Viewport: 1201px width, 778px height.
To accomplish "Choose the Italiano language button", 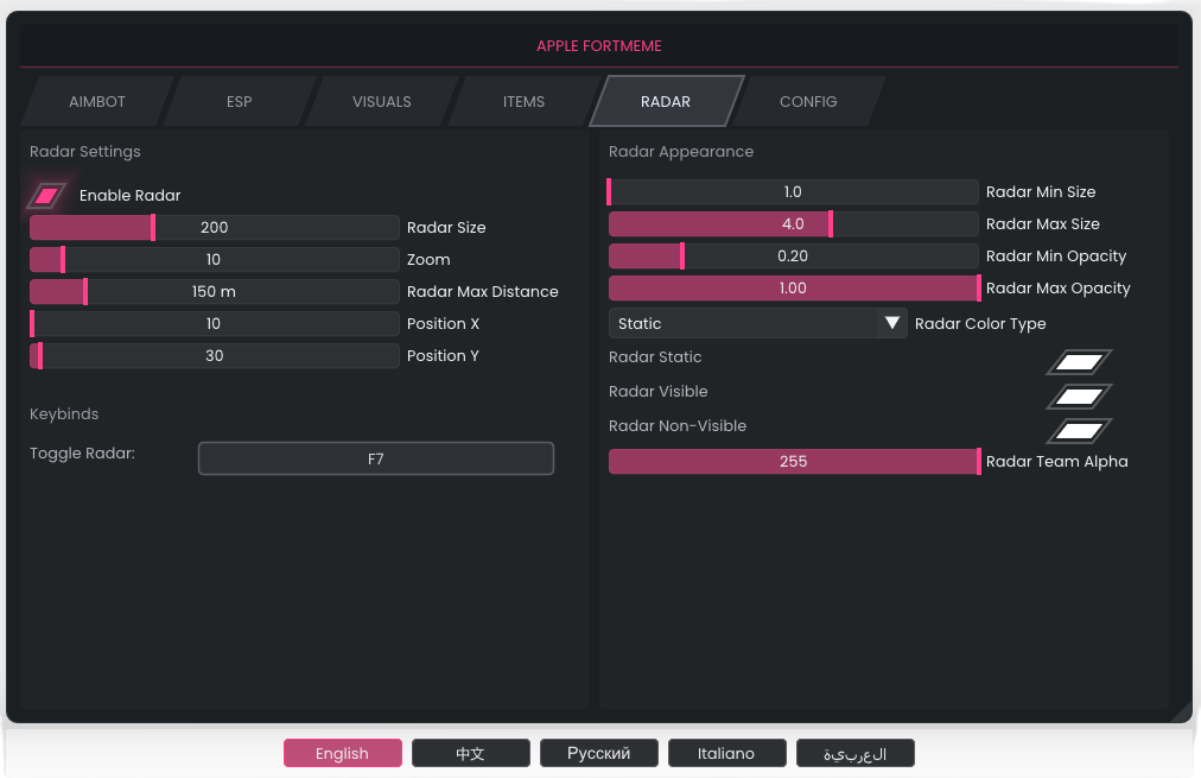I will [726, 753].
